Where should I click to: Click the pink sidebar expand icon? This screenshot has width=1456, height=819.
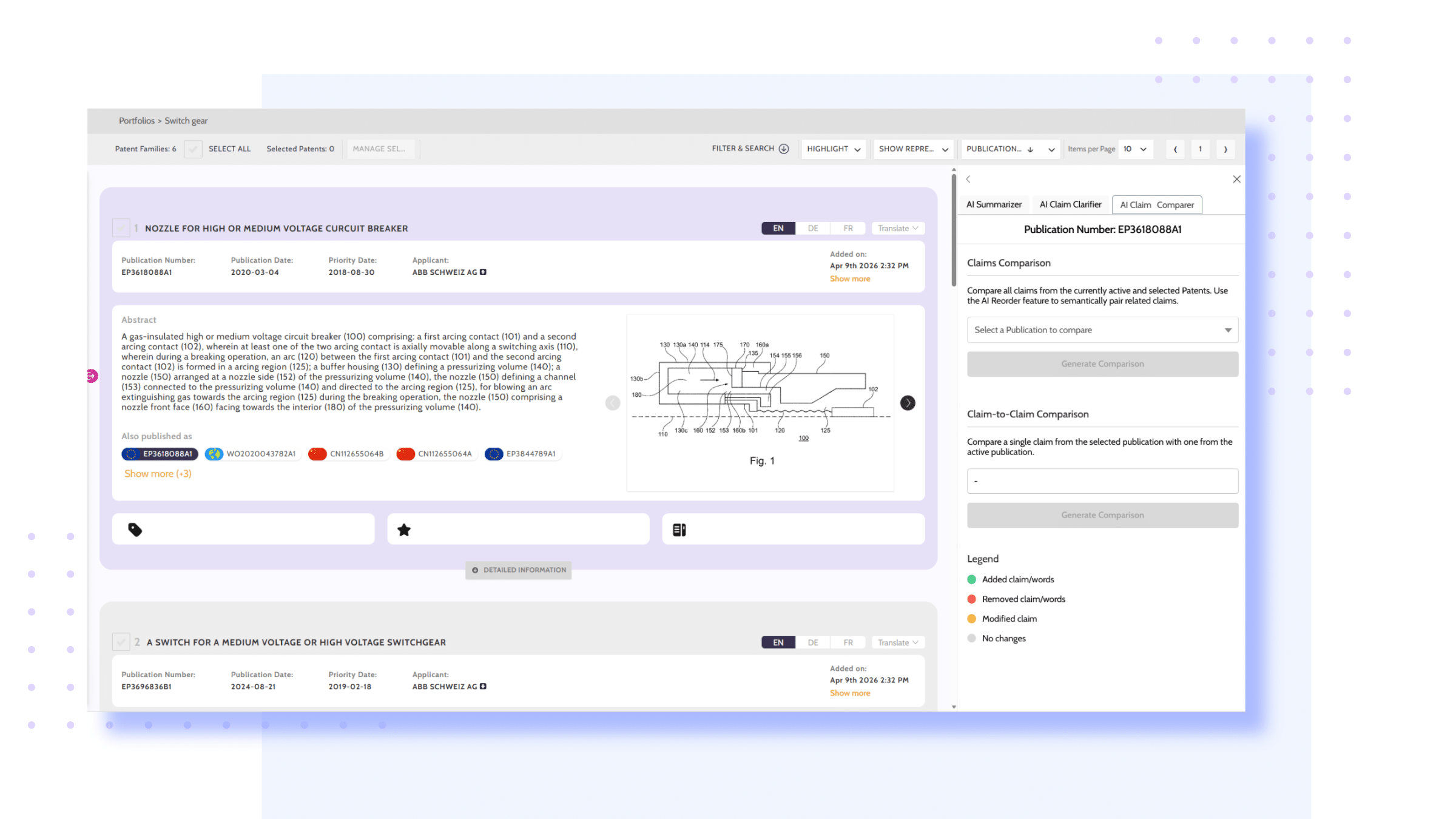[x=92, y=376]
